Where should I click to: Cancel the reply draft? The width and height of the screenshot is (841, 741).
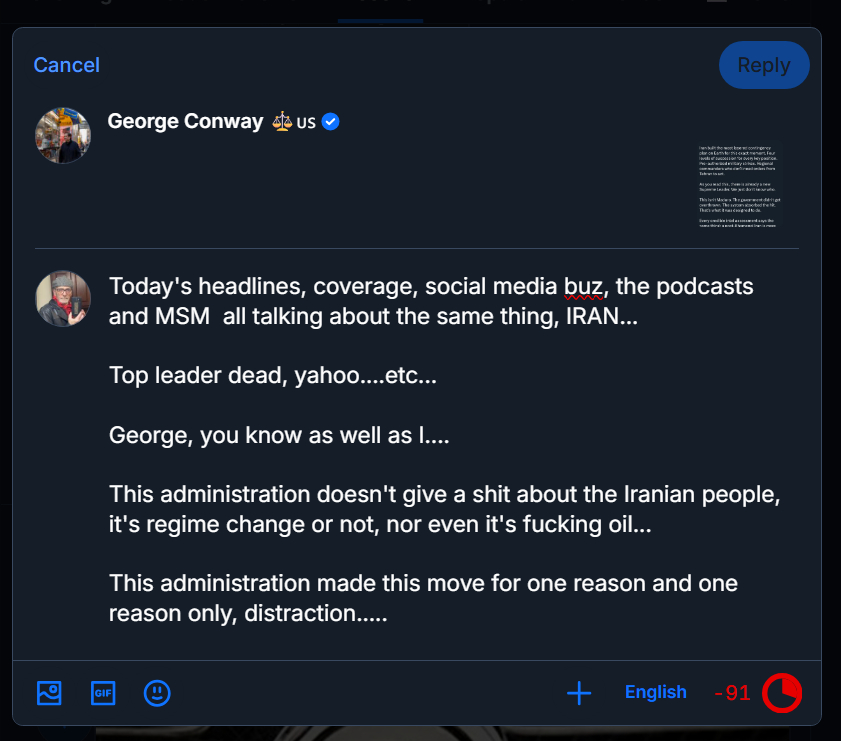(66, 65)
